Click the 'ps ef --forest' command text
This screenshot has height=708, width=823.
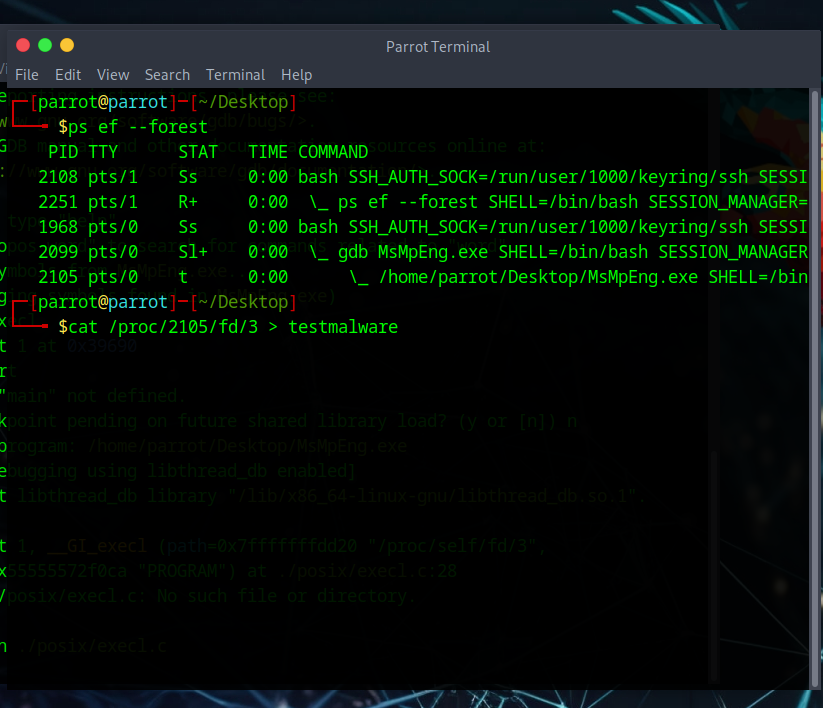(x=138, y=127)
